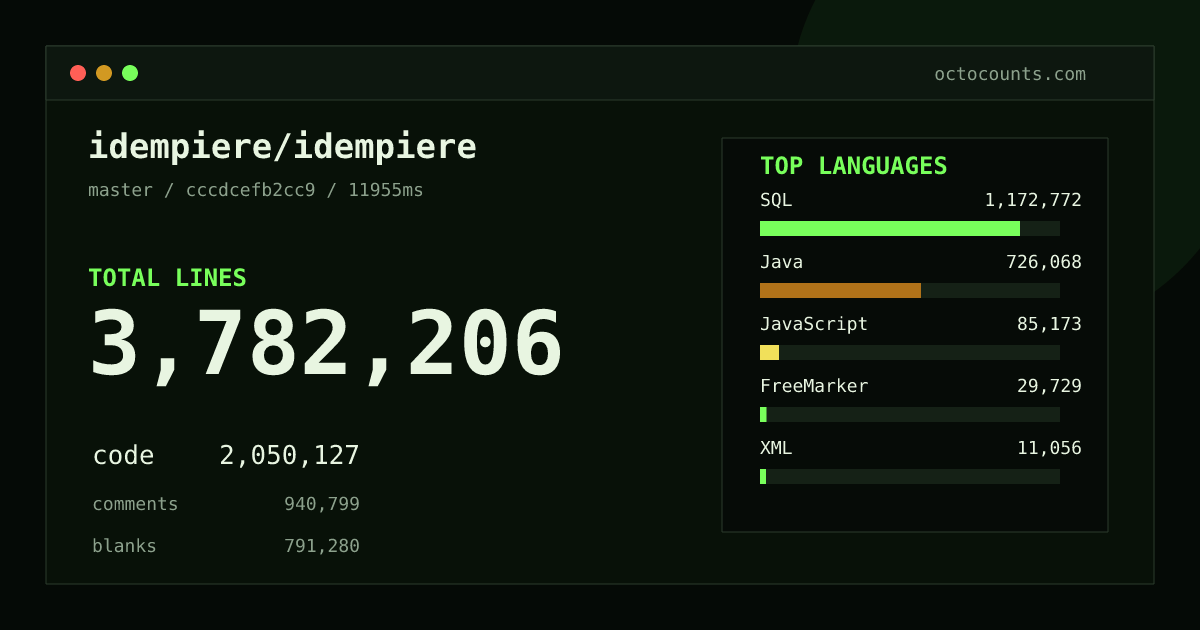Click the red window dot
The width and height of the screenshot is (1200, 630).
coord(78,73)
